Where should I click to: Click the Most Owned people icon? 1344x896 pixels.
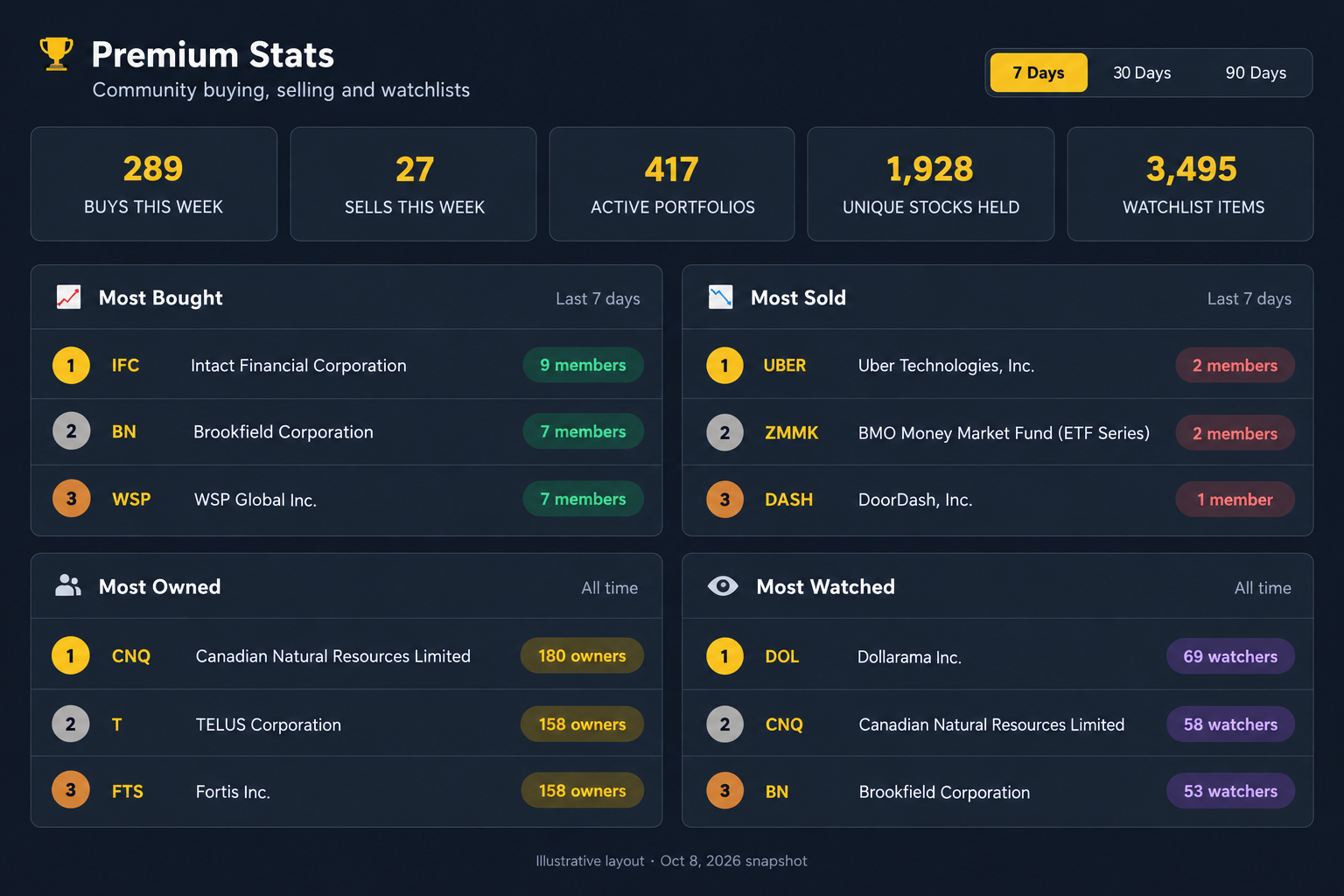[x=68, y=585]
